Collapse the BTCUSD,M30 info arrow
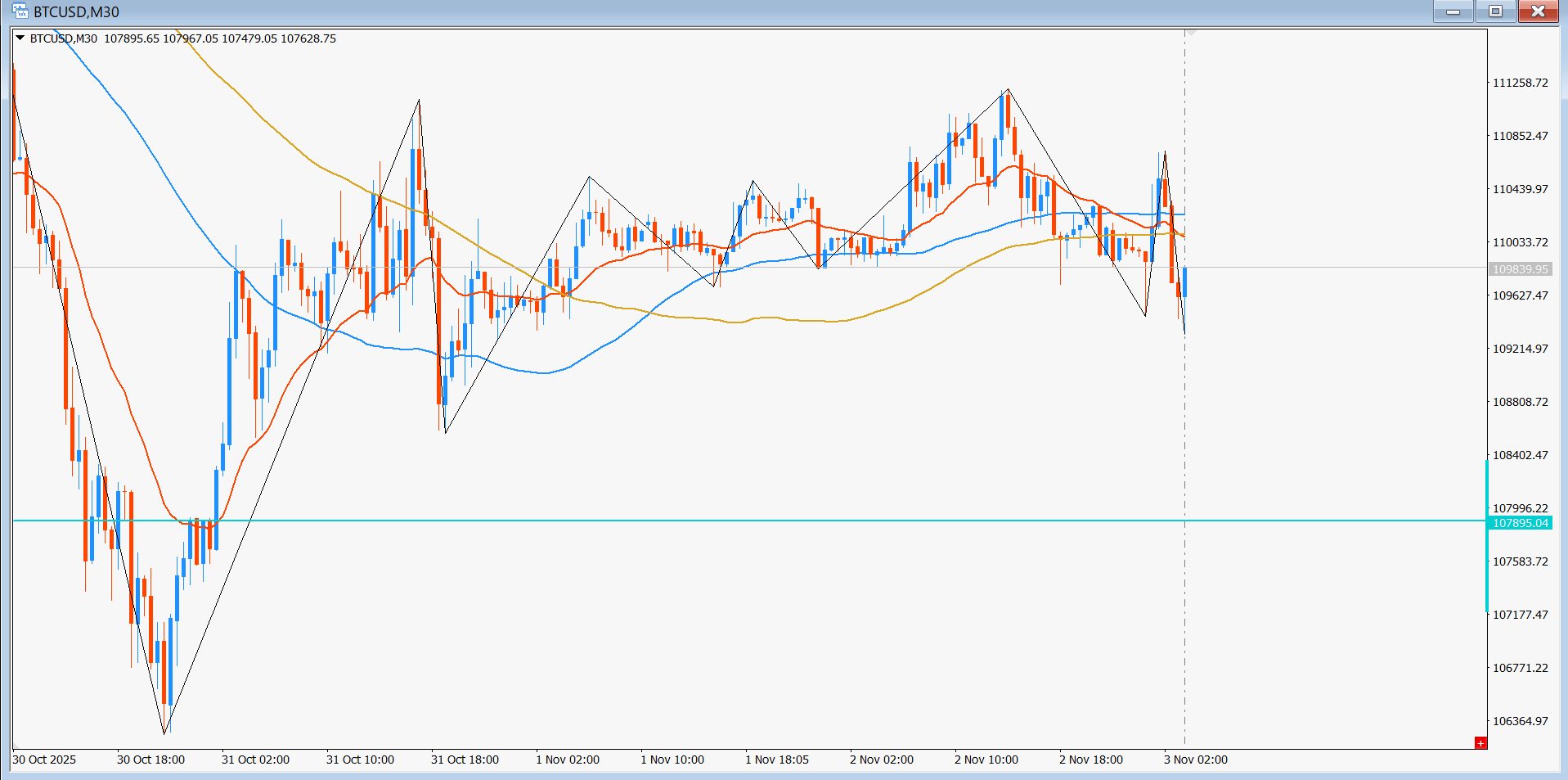This screenshot has width=1568, height=780. click(20, 38)
